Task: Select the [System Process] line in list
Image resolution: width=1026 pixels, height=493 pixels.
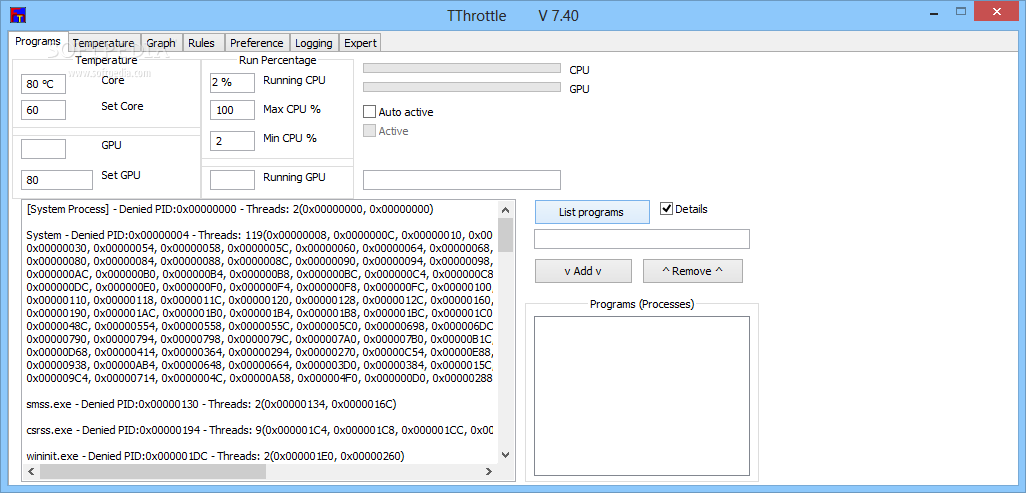Action: (230, 210)
